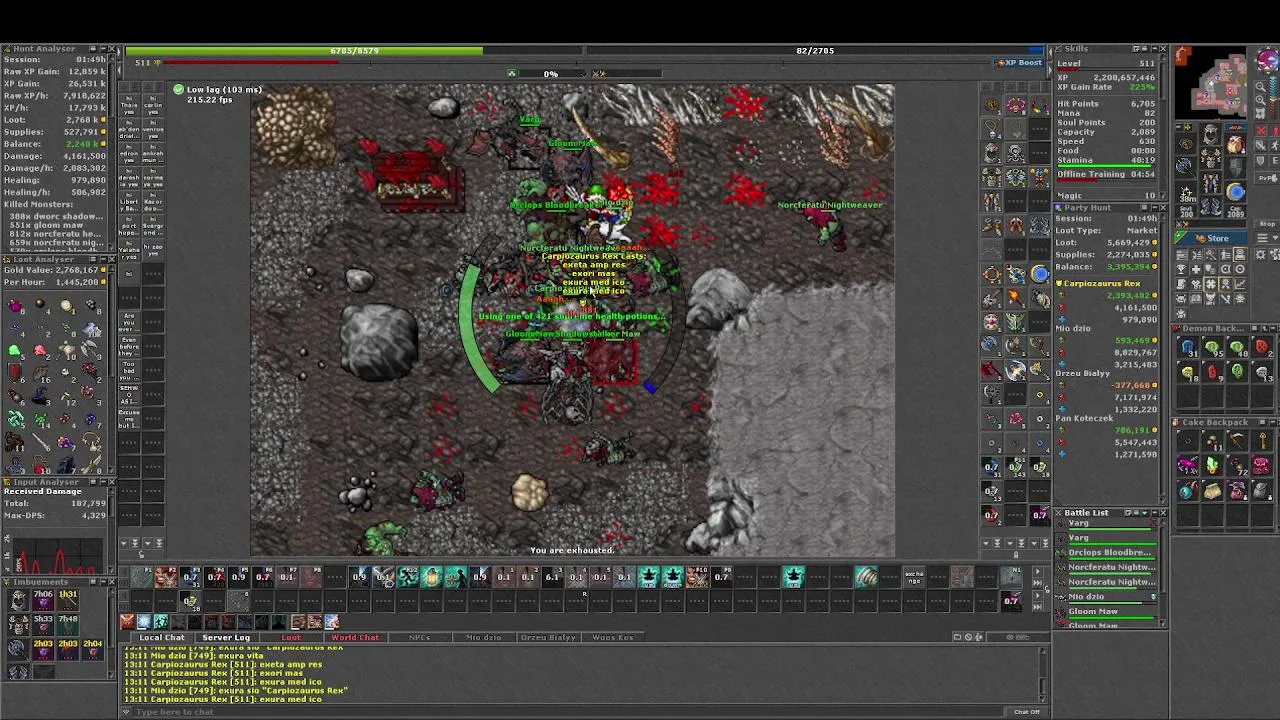Image resolution: width=1280 pixels, height=720 pixels.
Task: Click the imbuement slot showing 1h31
Action: point(68,599)
